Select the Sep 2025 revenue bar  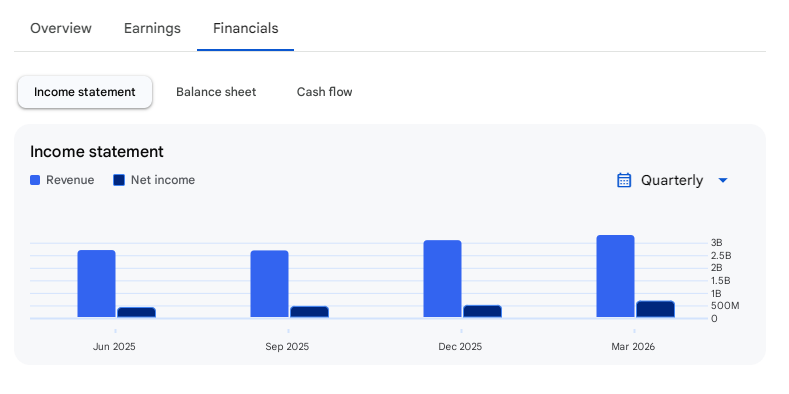tap(269, 284)
